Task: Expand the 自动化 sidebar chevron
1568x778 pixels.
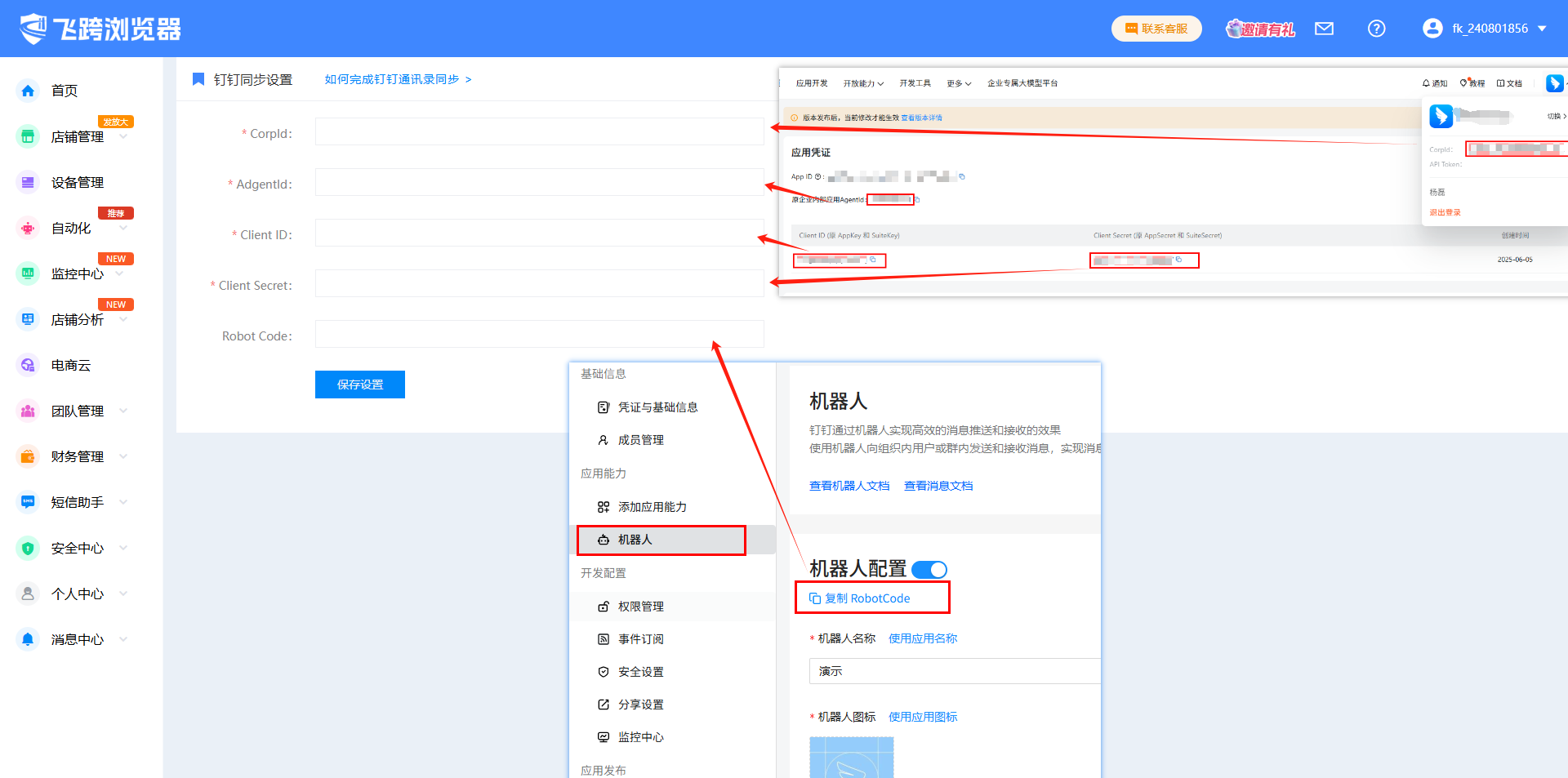Action: click(123, 228)
